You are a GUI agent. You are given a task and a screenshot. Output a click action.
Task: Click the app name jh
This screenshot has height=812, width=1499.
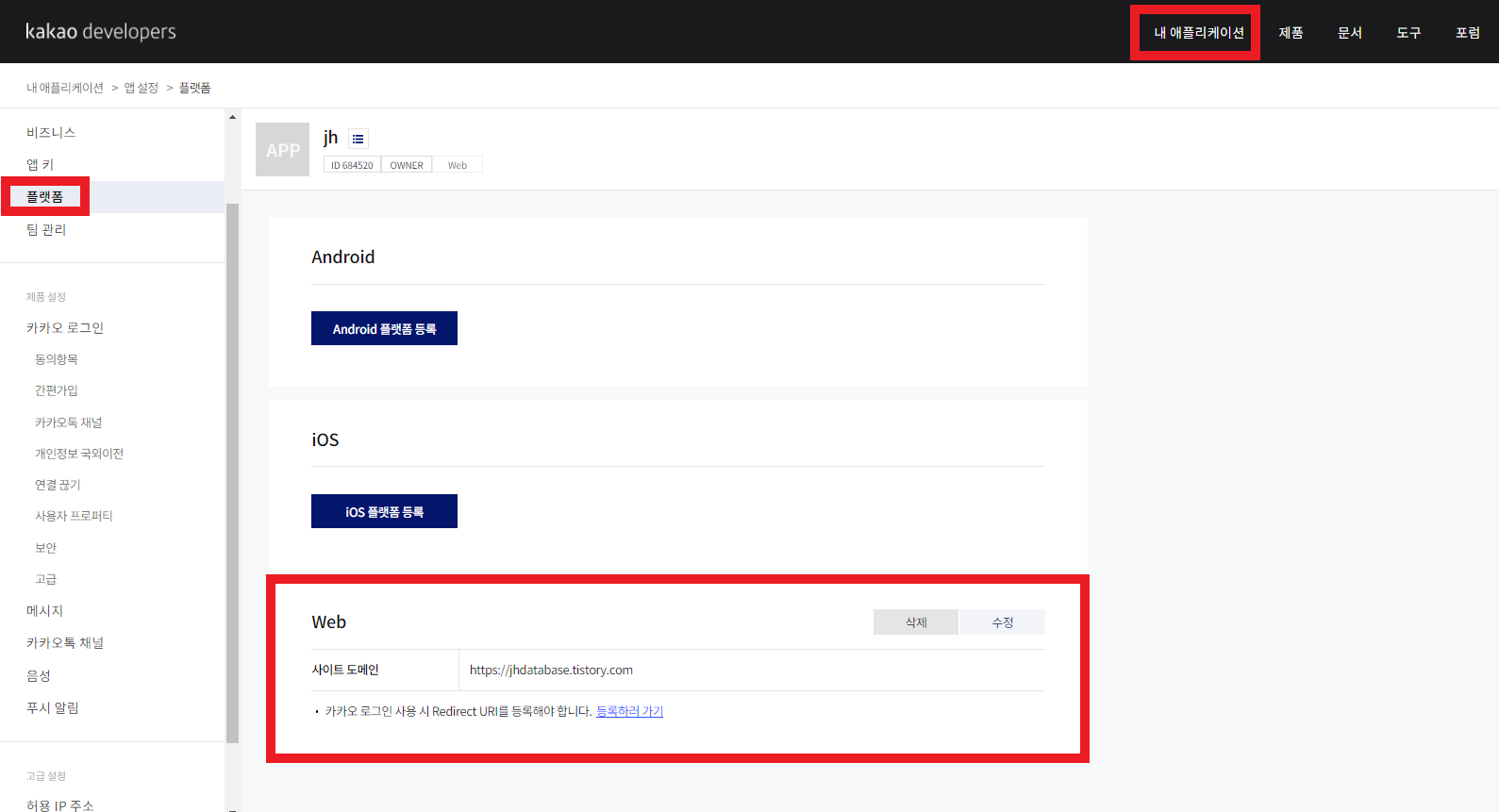pyautogui.click(x=330, y=138)
